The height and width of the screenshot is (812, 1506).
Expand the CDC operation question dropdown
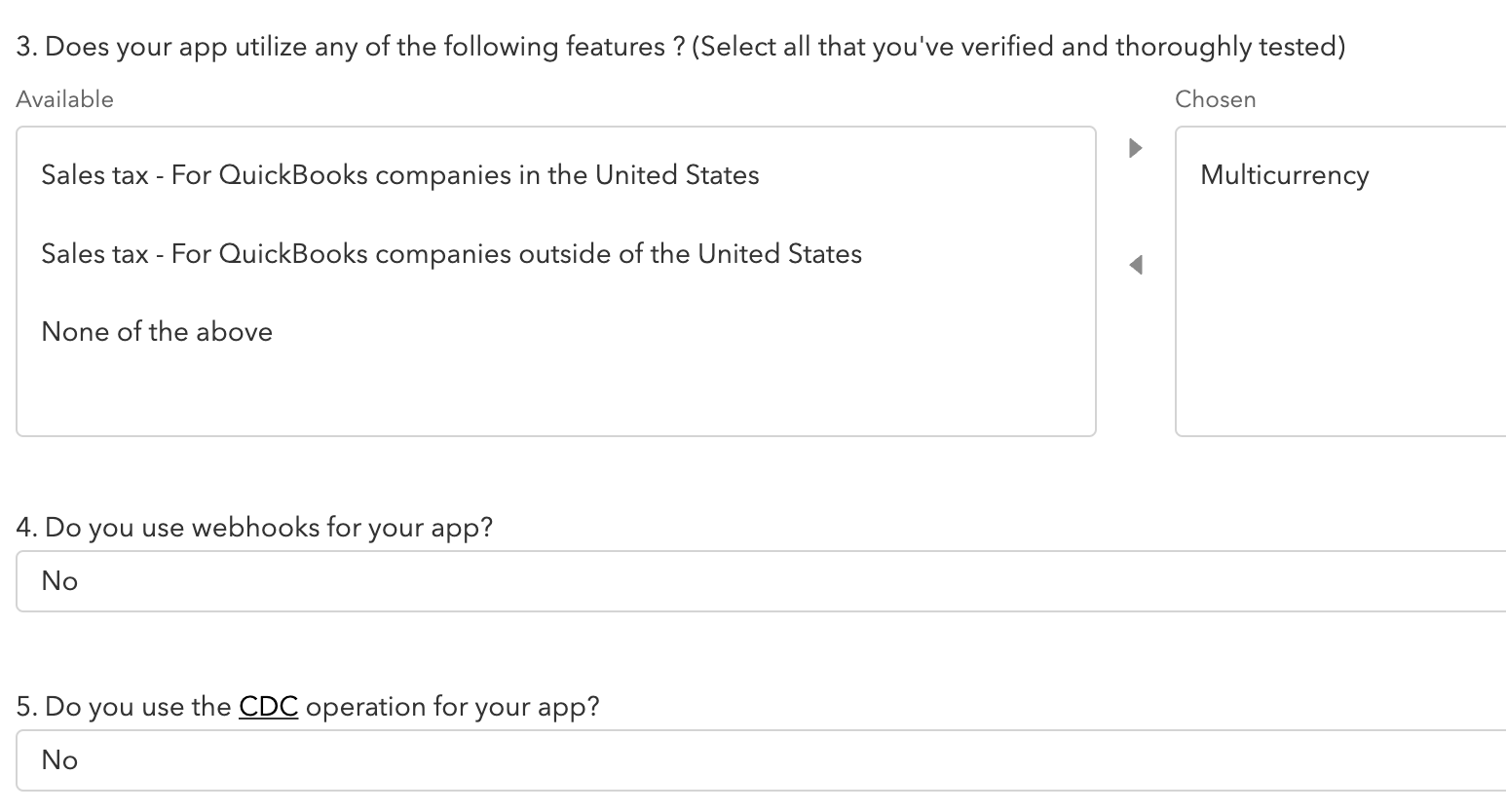[x=760, y=760]
